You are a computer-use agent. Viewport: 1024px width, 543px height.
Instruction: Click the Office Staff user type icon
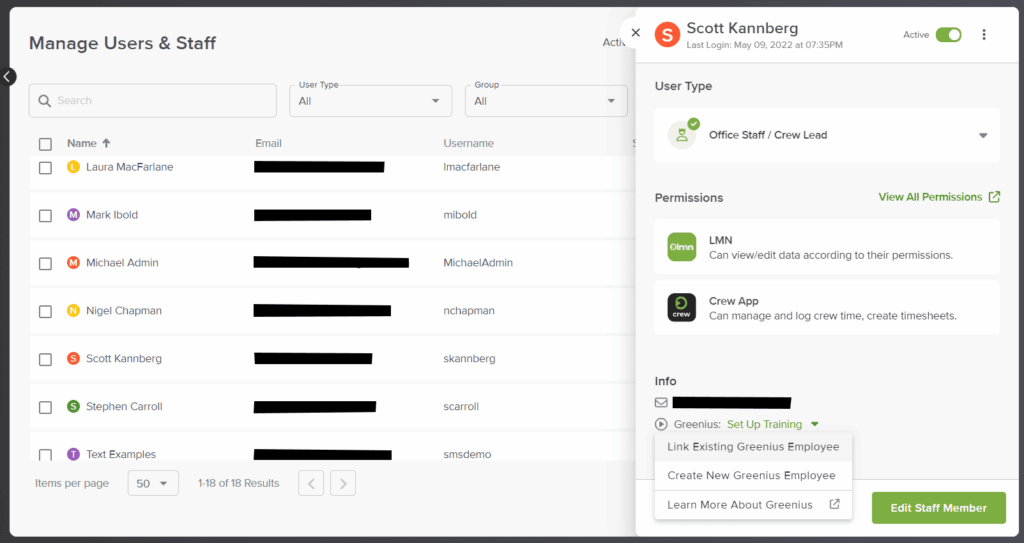point(683,135)
